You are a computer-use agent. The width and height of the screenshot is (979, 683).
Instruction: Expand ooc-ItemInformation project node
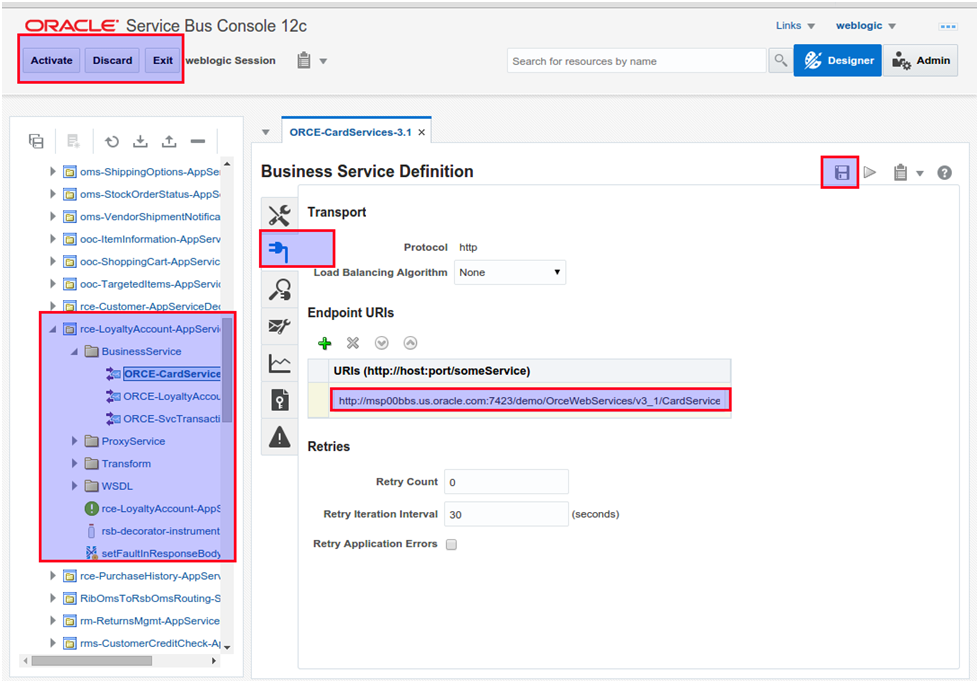point(53,238)
